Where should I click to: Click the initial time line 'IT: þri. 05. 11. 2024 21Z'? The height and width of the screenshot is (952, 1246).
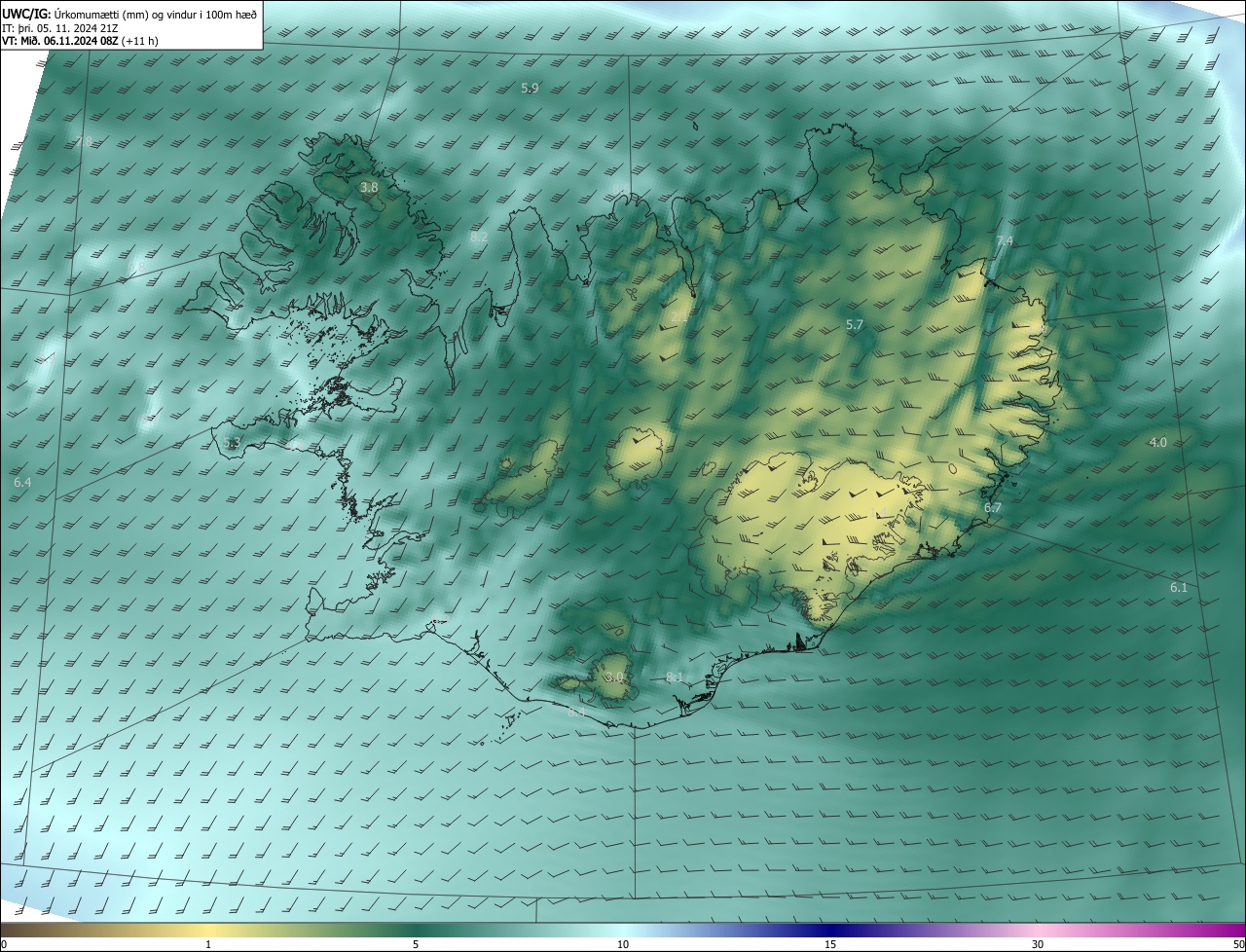(x=60, y=27)
